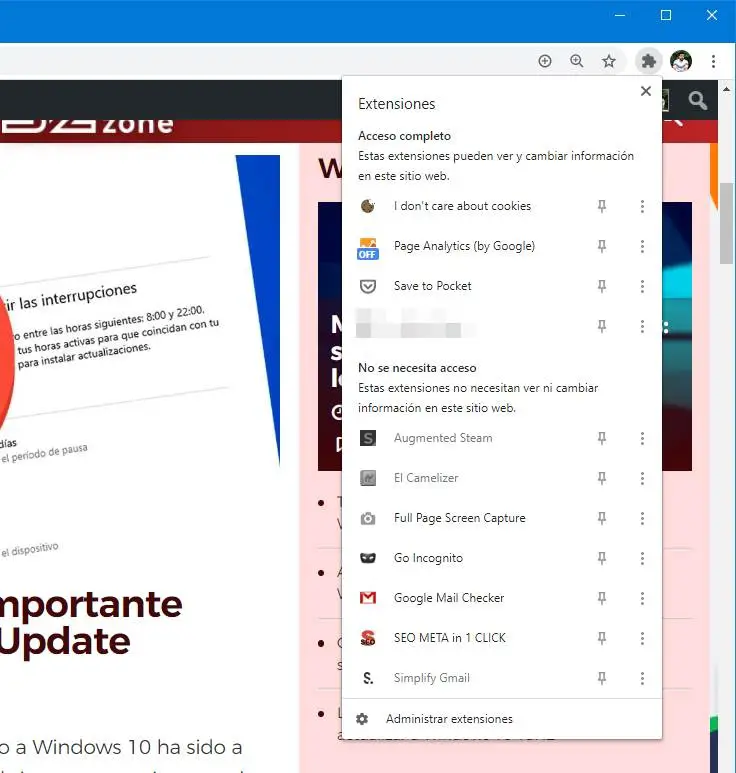Bookmark this page with the star icon
This screenshot has height=773, width=736.
pos(609,61)
